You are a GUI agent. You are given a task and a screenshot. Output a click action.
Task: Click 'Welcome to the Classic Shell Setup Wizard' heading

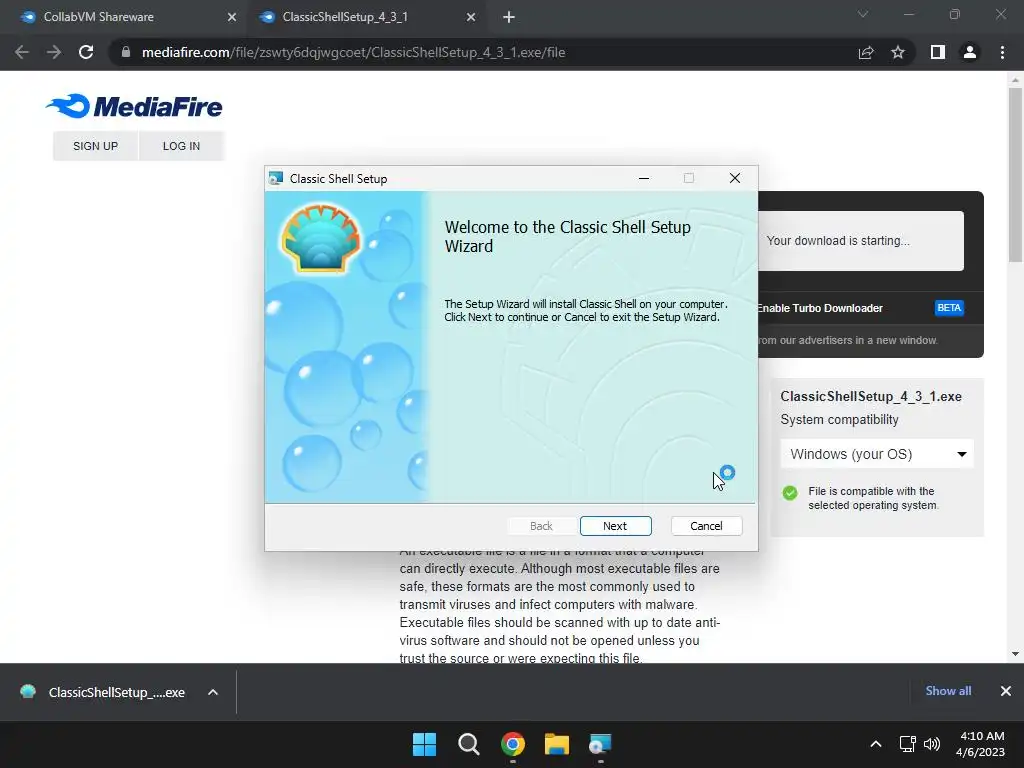tap(568, 236)
